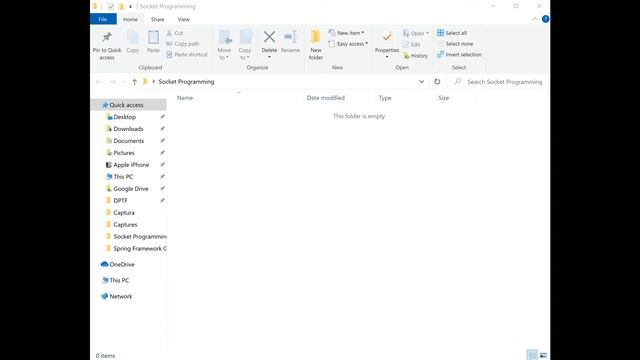Click into Search Socket Programming field

(499, 82)
